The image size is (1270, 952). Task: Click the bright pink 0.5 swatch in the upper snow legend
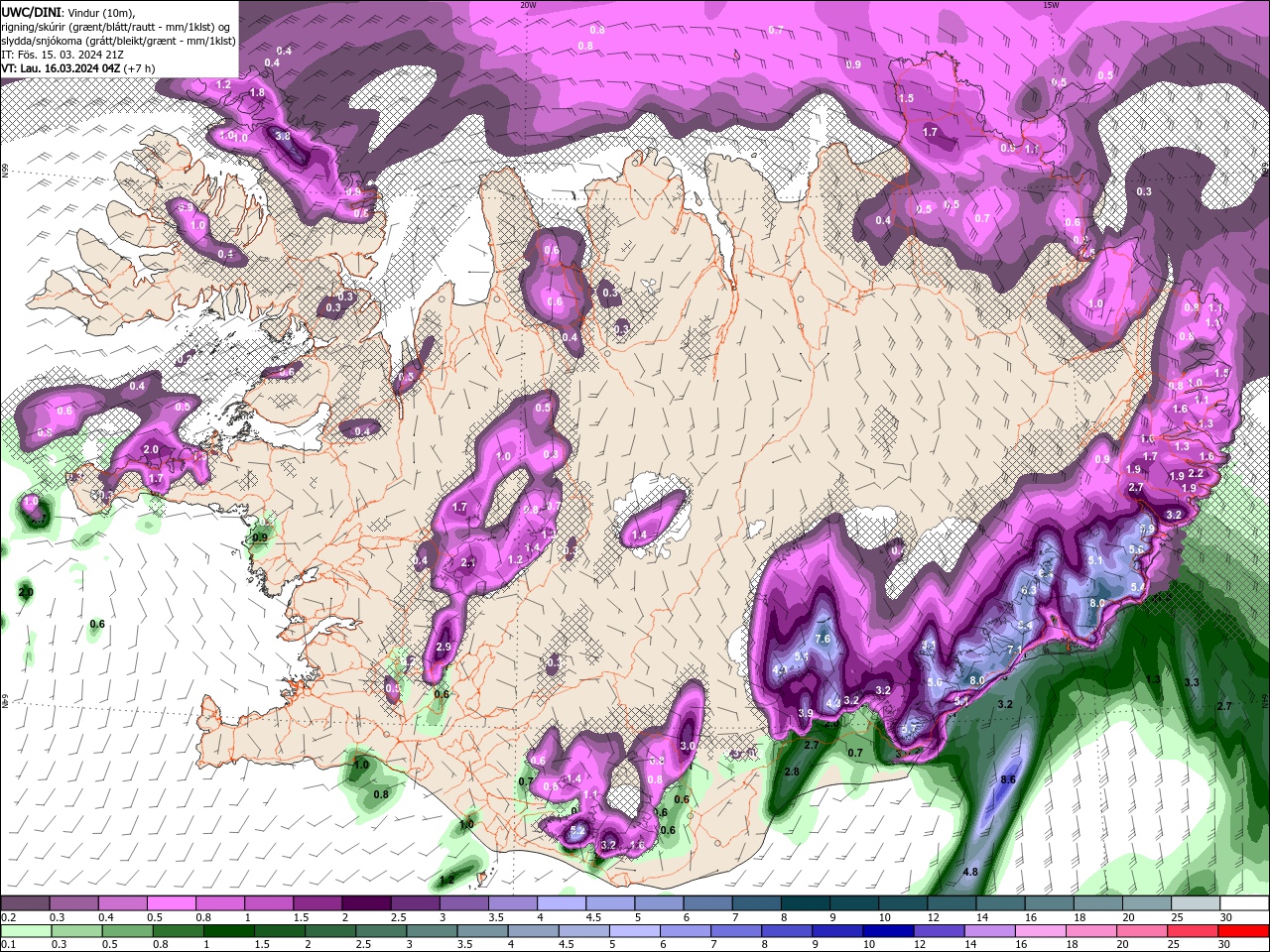click(171, 903)
